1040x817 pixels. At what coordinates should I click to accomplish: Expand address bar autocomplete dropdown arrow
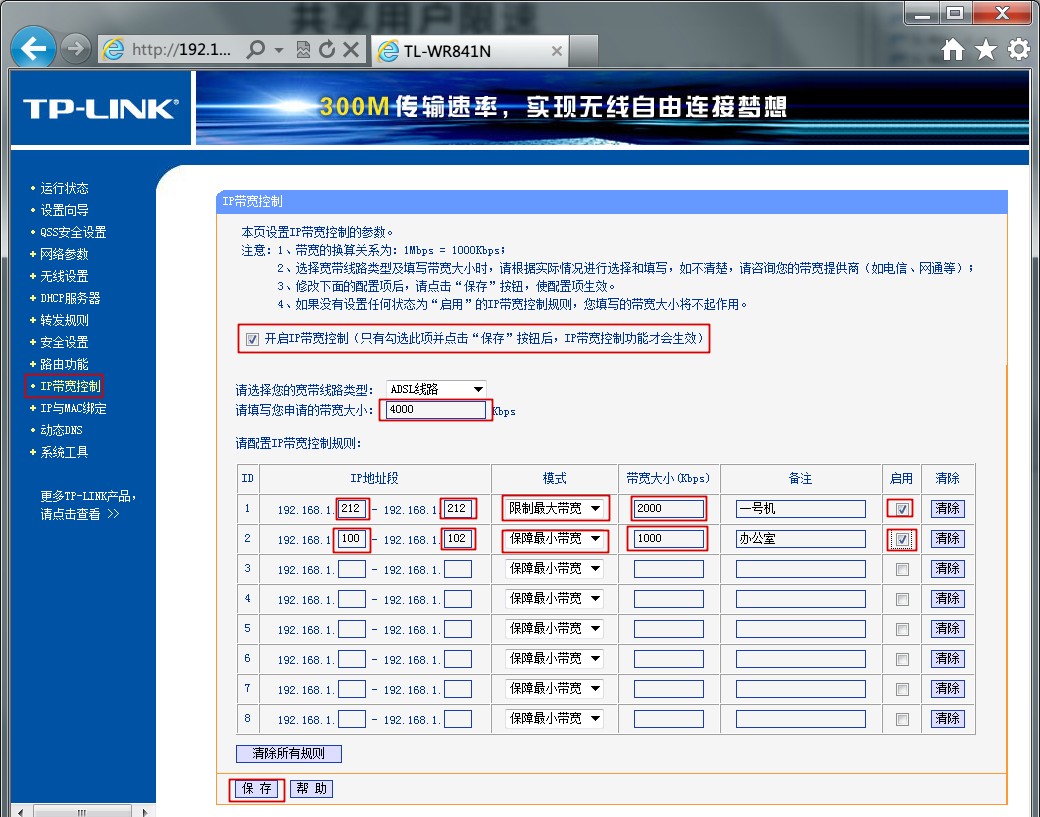click(x=279, y=50)
